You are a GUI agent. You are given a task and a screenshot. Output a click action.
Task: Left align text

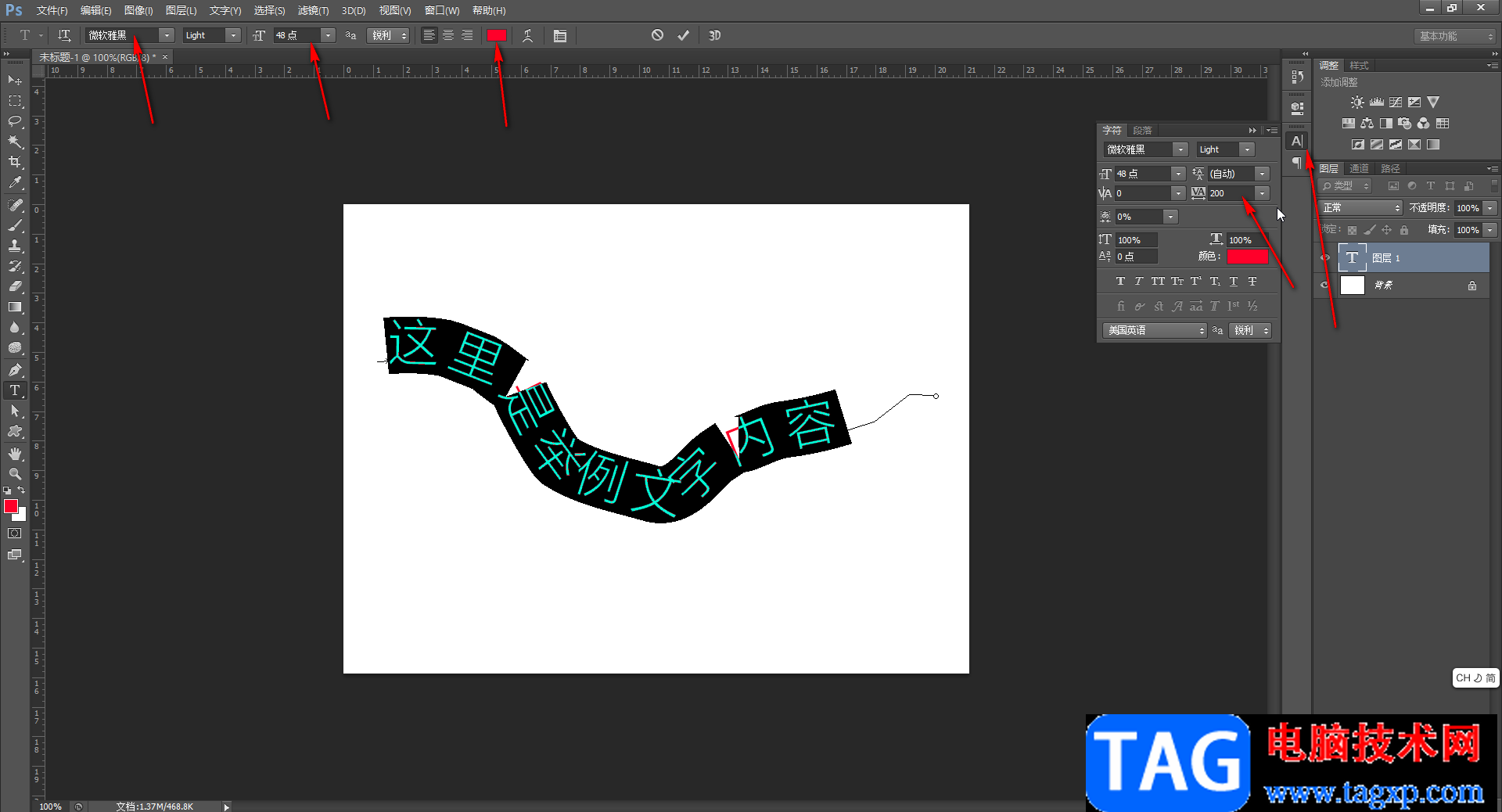click(429, 35)
